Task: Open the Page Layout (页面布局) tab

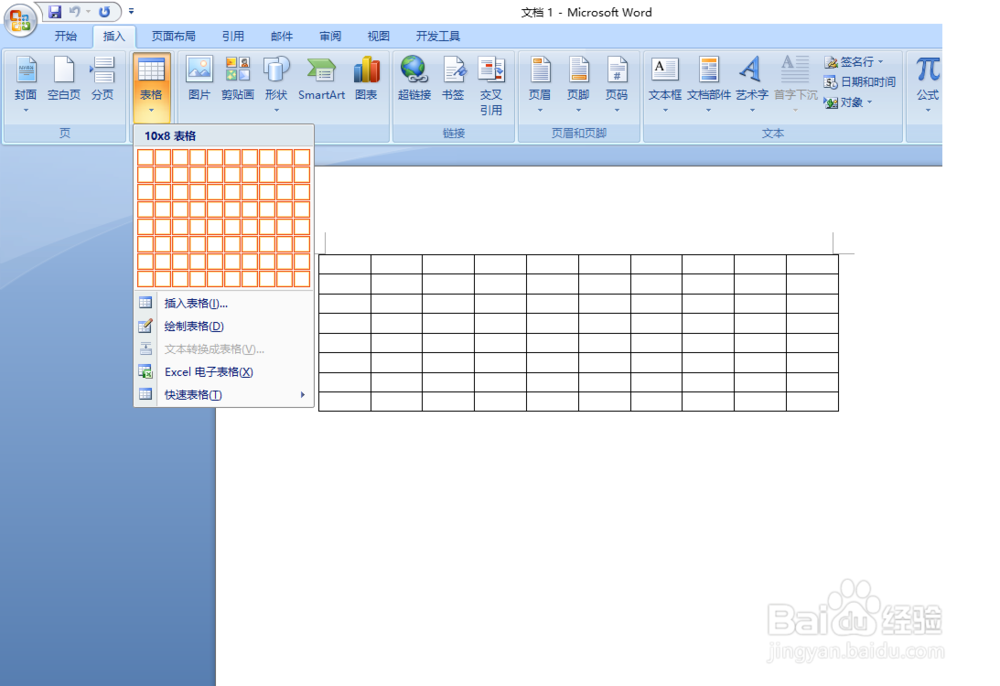Action: pyautogui.click(x=173, y=36)
